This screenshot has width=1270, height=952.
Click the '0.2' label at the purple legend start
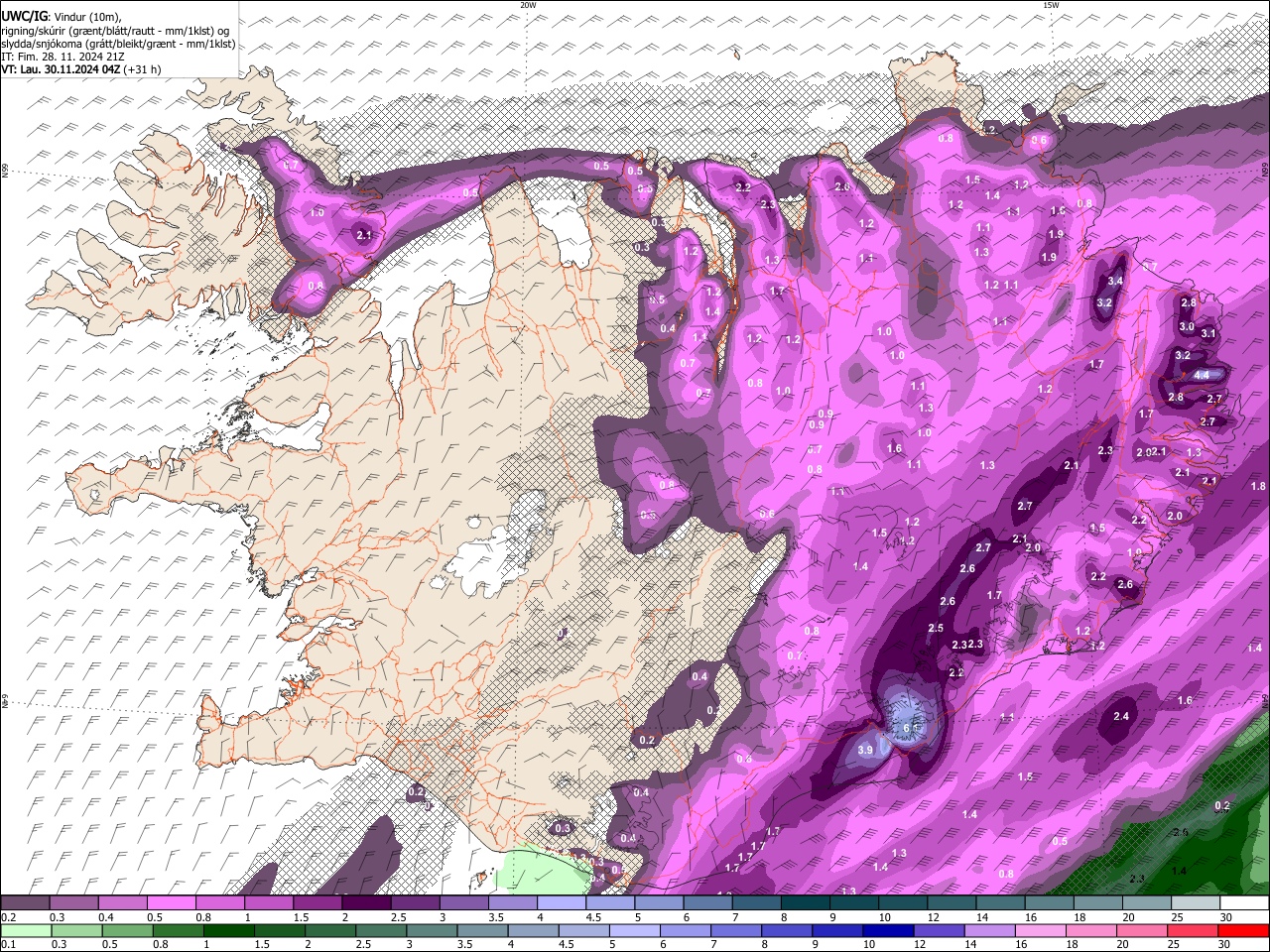tap(8, 917)
